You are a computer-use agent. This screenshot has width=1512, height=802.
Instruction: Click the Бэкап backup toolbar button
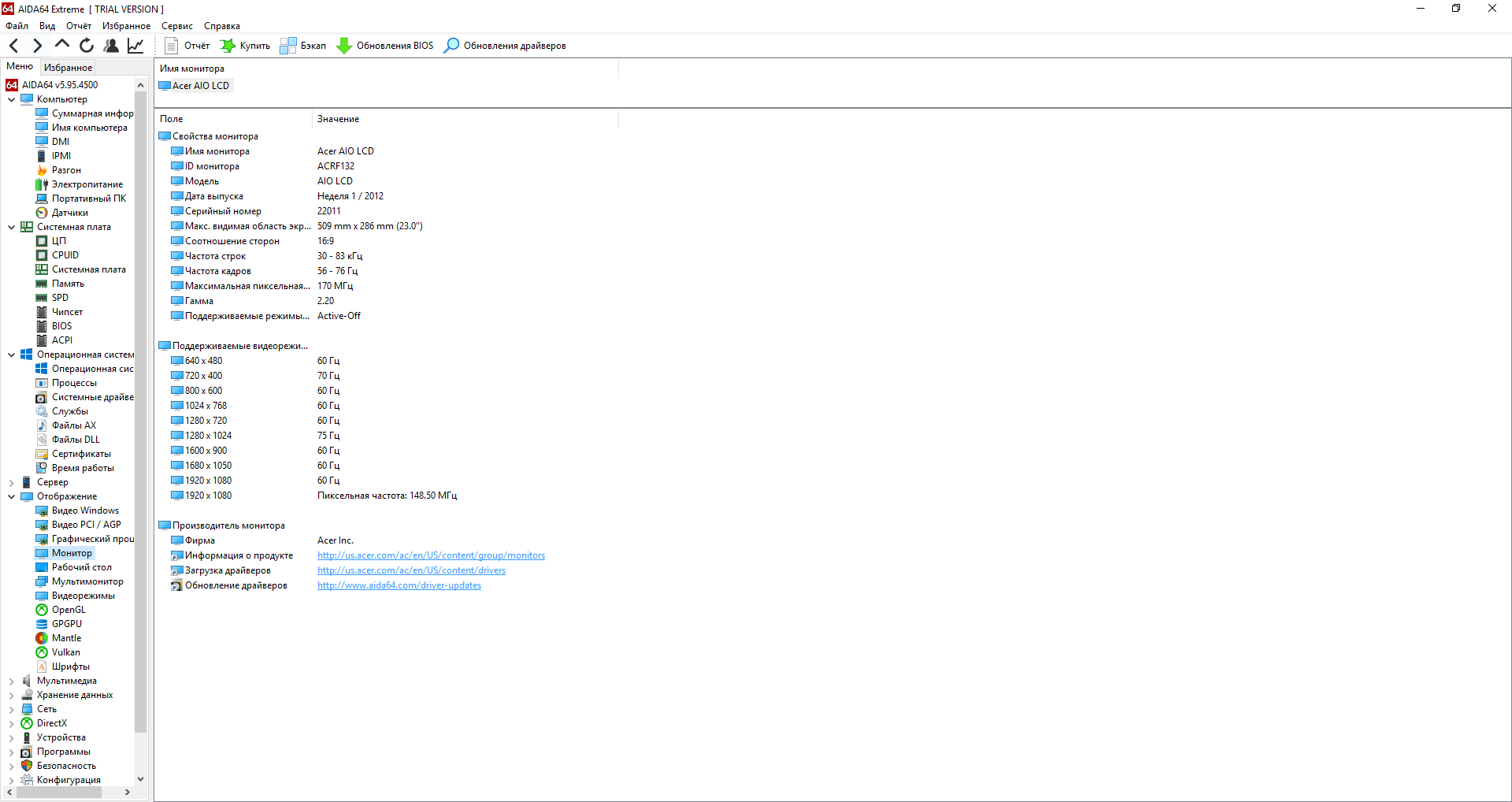[x=303, y=46]
